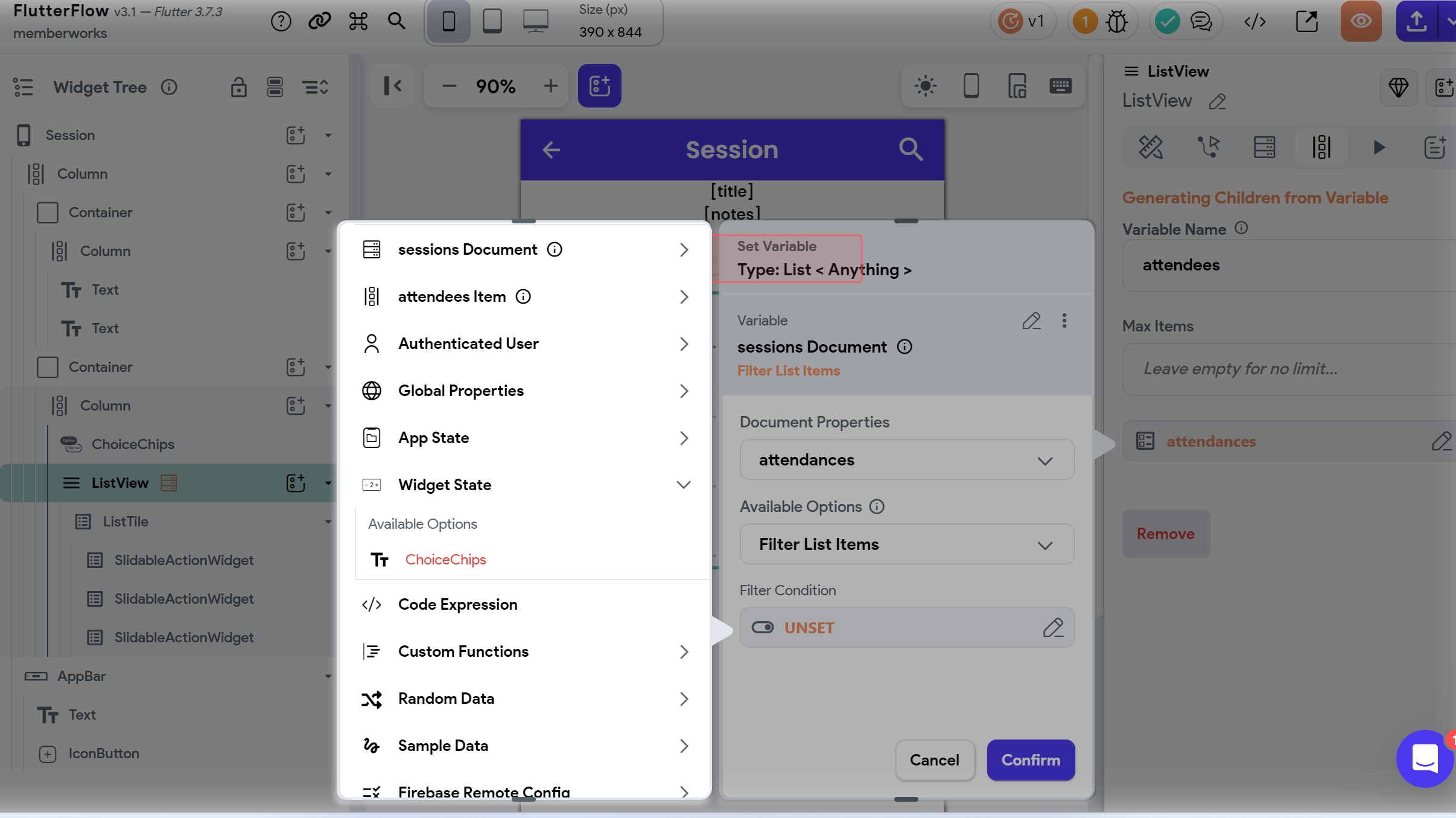Toggle the keyboard display icon on canvas toolbar

[1060, 86]
